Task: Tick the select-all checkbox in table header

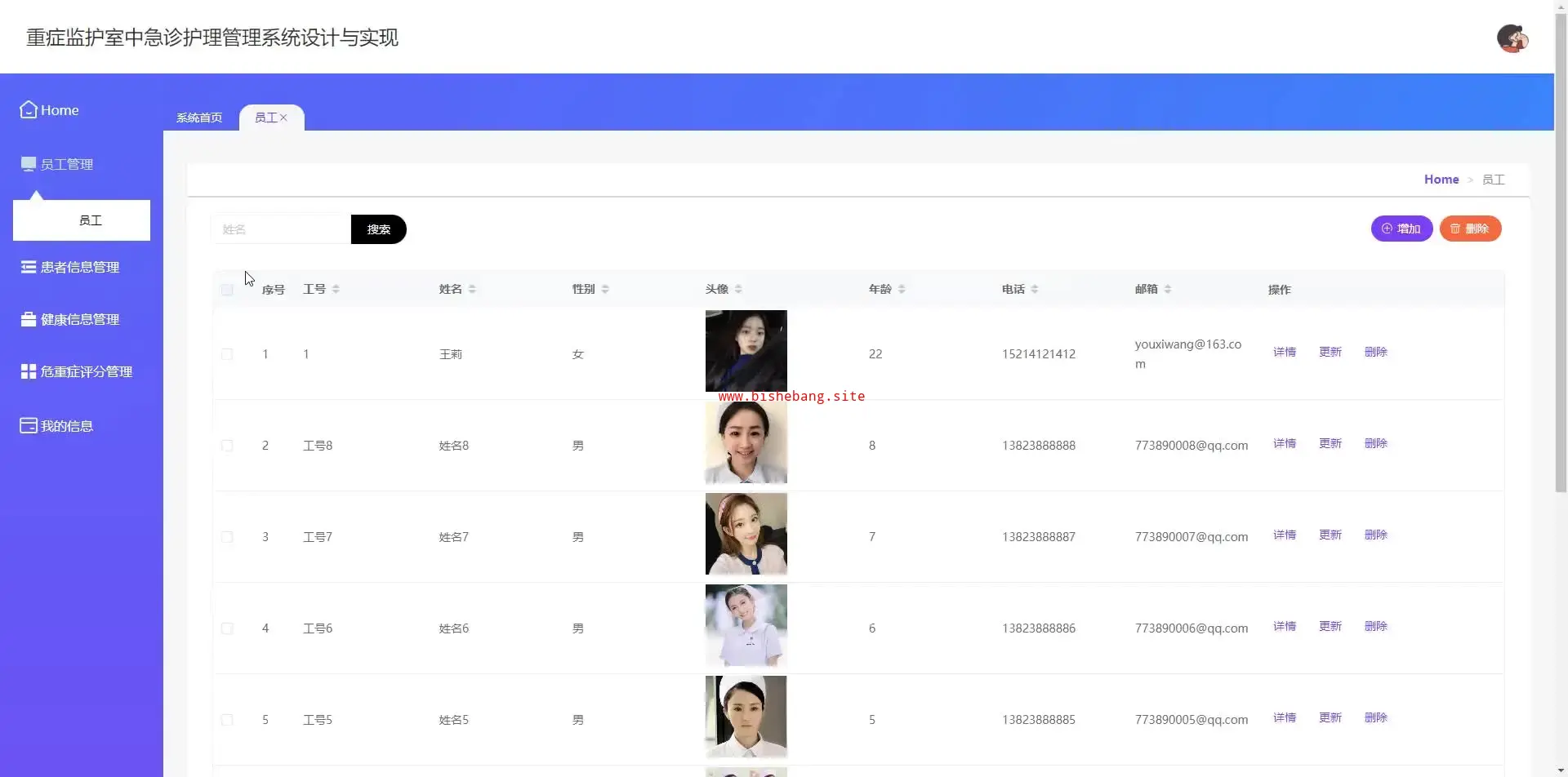Action: click(227, 290)
